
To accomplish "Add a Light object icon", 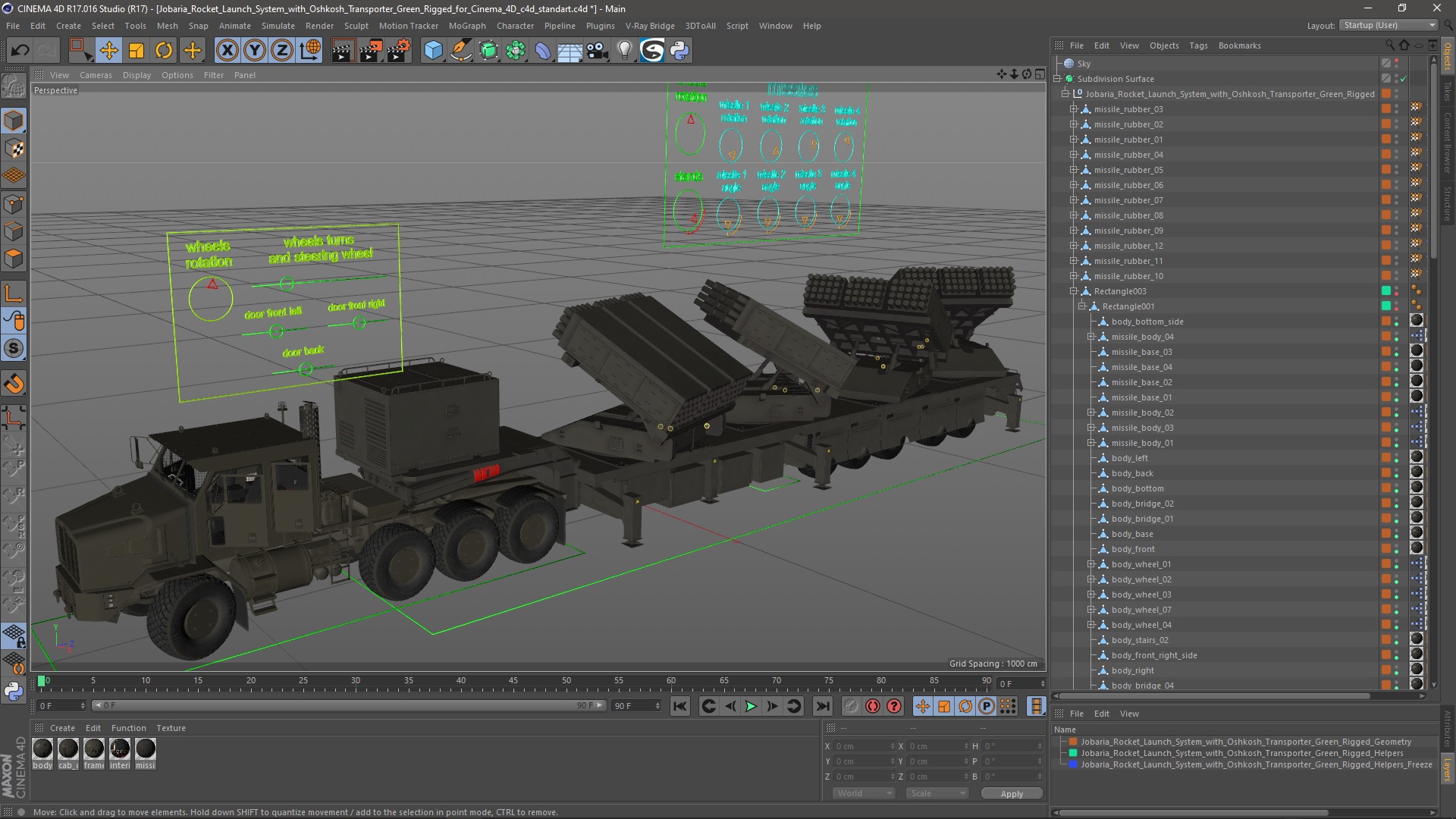I will pyautogui.click(x=625, y=51).
